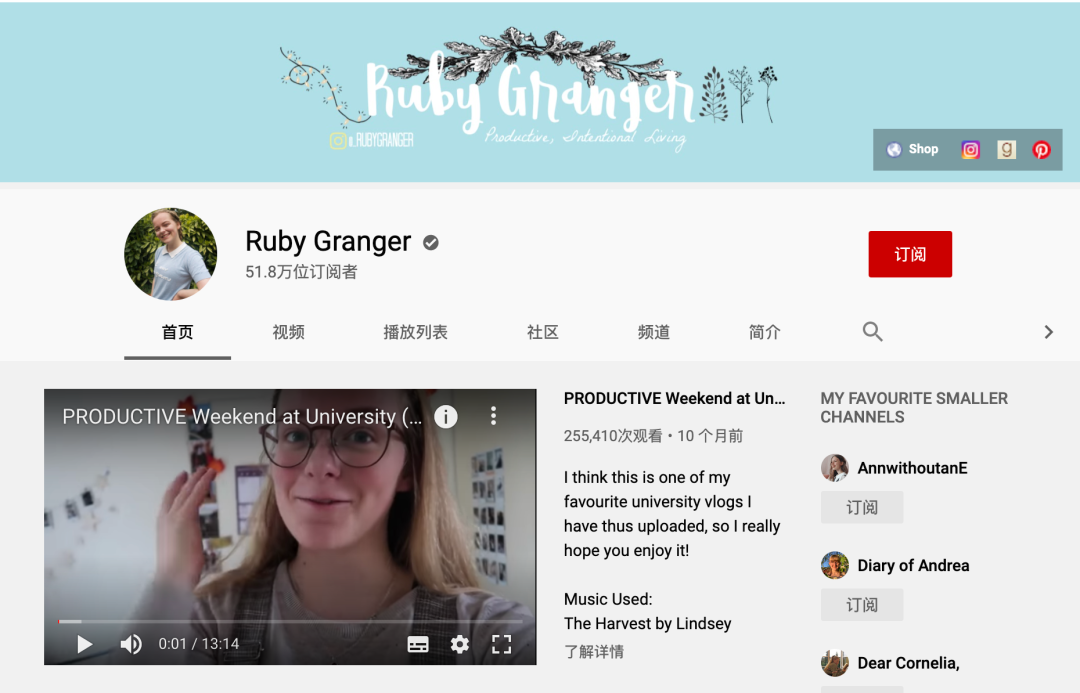The width and height of the screenshot is (1080, 693).
Task: Click the verified checkmark badge
Action: click(431, 242)
